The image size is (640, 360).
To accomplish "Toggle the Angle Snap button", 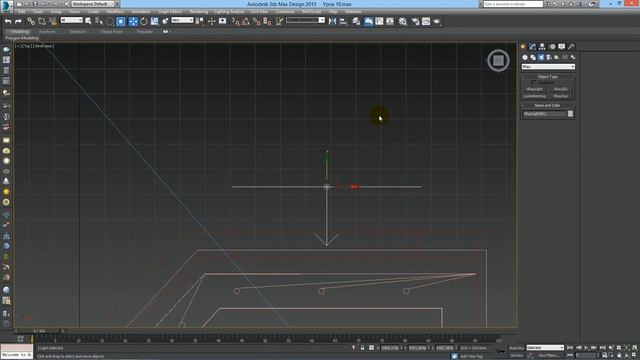I will click(x=246, y=21).
